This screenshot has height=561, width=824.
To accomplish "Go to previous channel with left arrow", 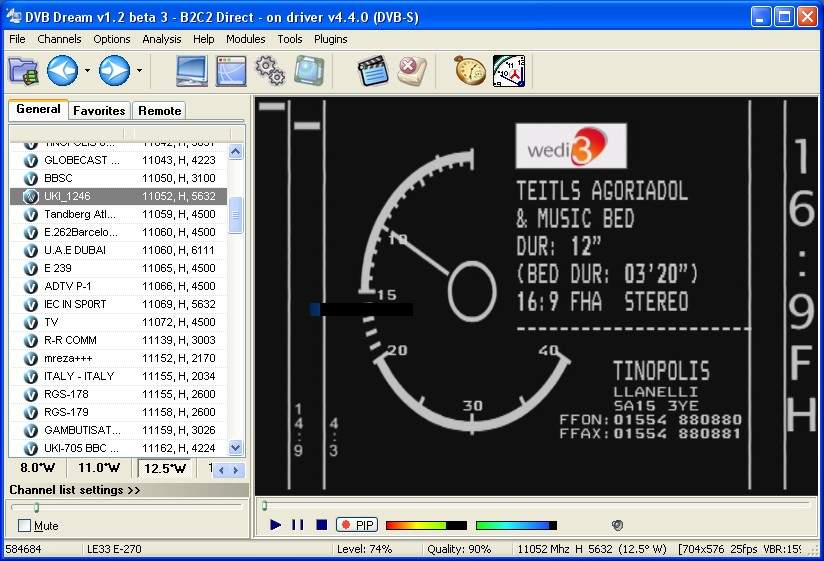I will [62, 71].
